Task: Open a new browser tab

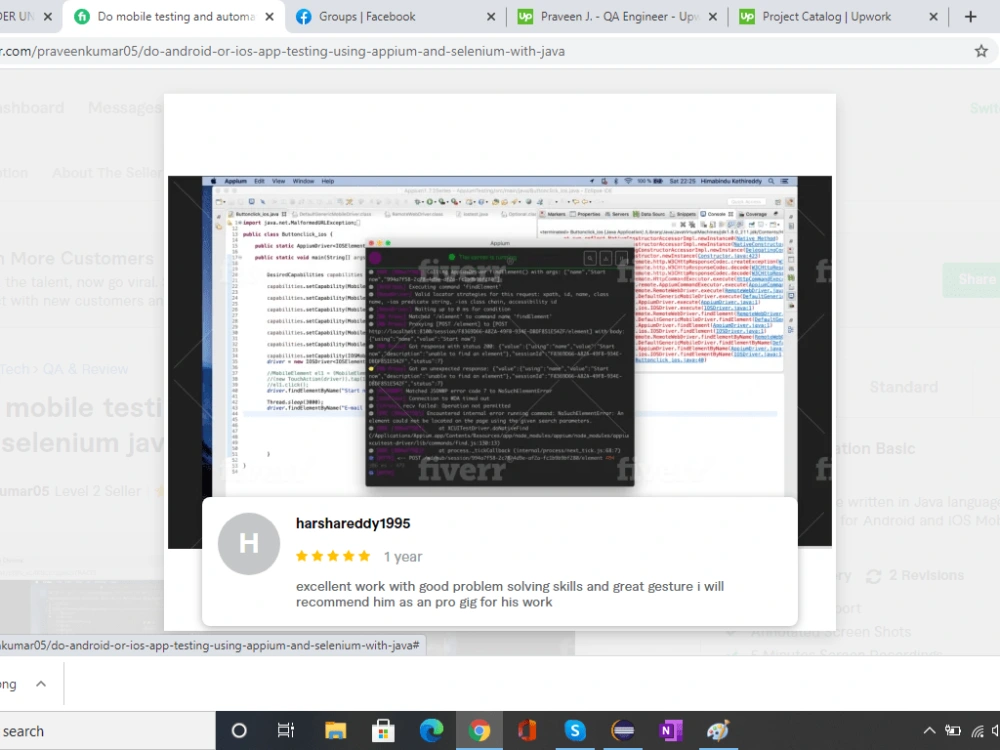Action: pyautogui.click(x=971, y=17)
